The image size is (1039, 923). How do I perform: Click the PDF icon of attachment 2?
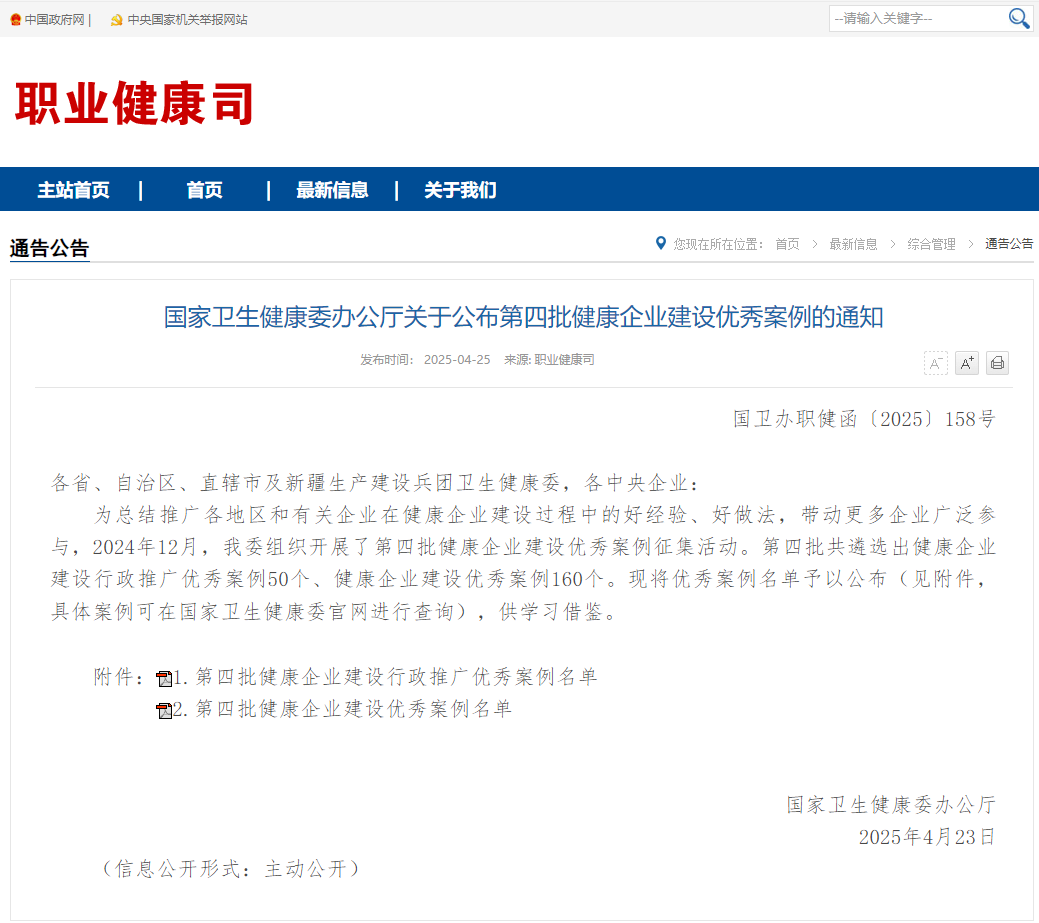coord(164,711)
